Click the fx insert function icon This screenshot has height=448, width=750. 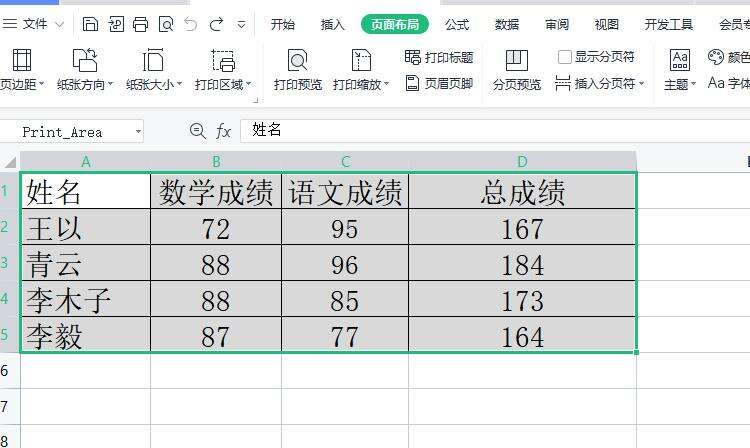click(223, 131)
